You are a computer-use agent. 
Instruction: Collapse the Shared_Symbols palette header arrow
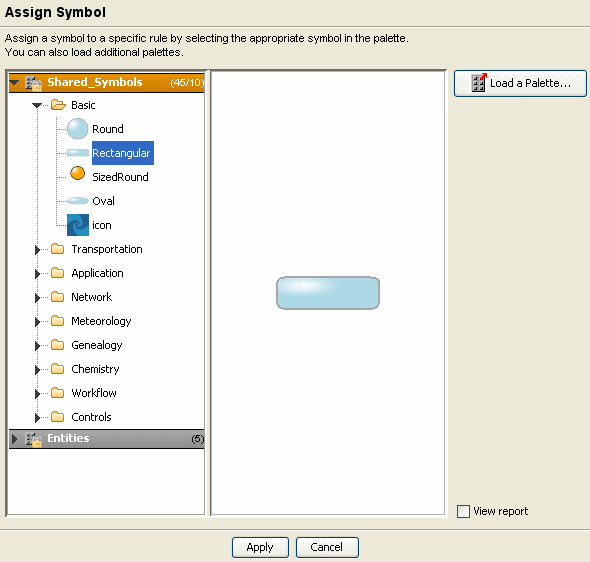point(14,82)
